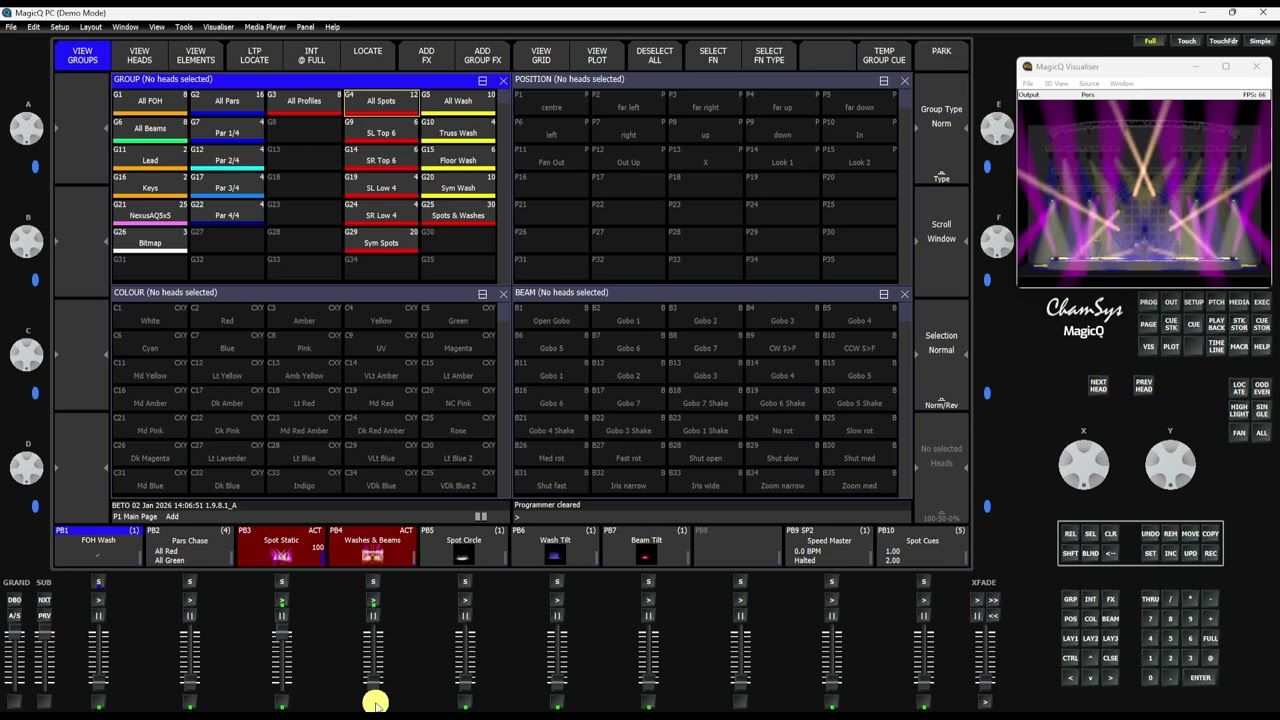Open the PLOT button
Image resolution: width=1280 pixels, height=720 pixels.
pyautogui.click(x=1171, y=347)
